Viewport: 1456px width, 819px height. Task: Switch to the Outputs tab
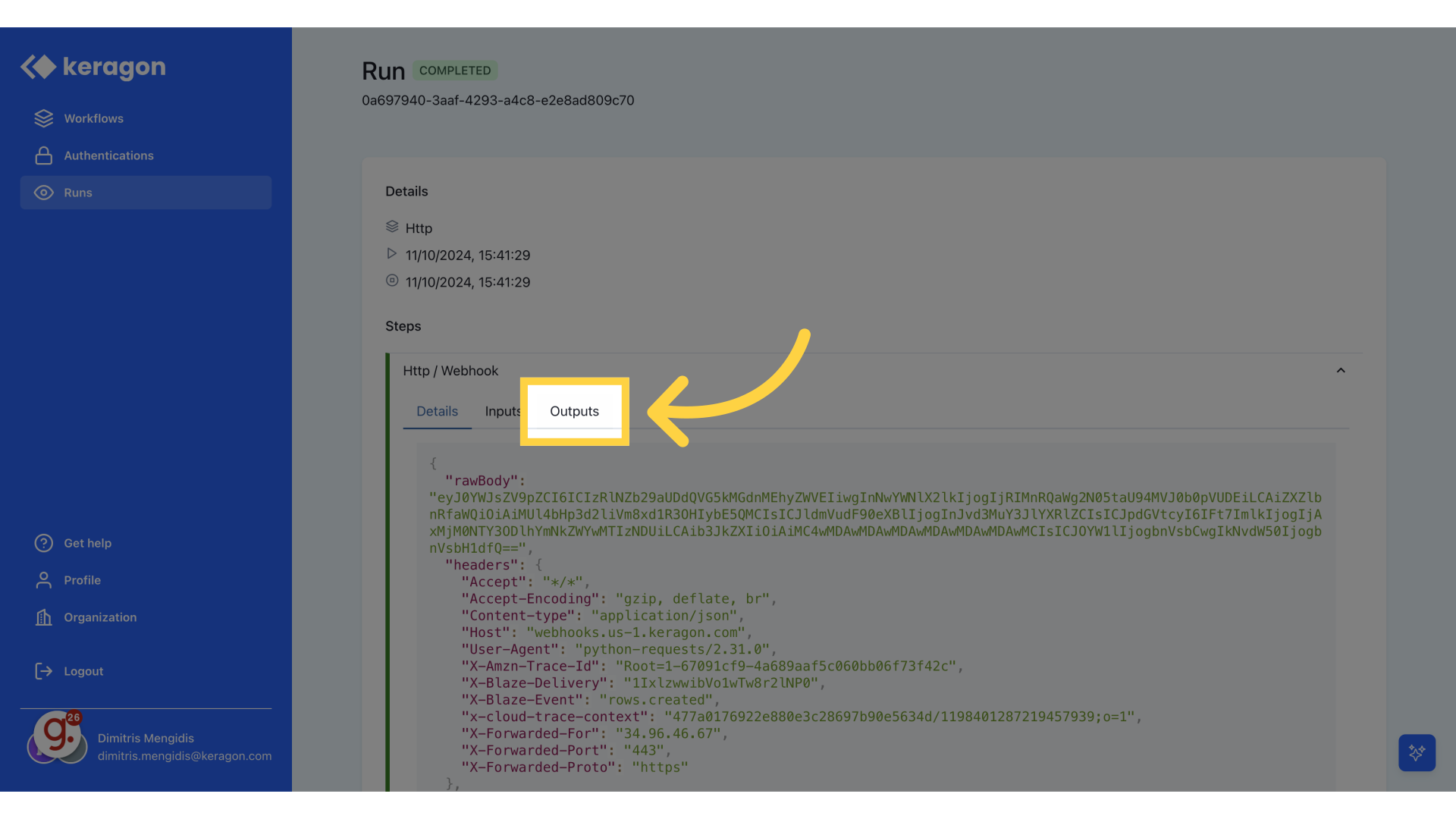(x=574, y=411)
